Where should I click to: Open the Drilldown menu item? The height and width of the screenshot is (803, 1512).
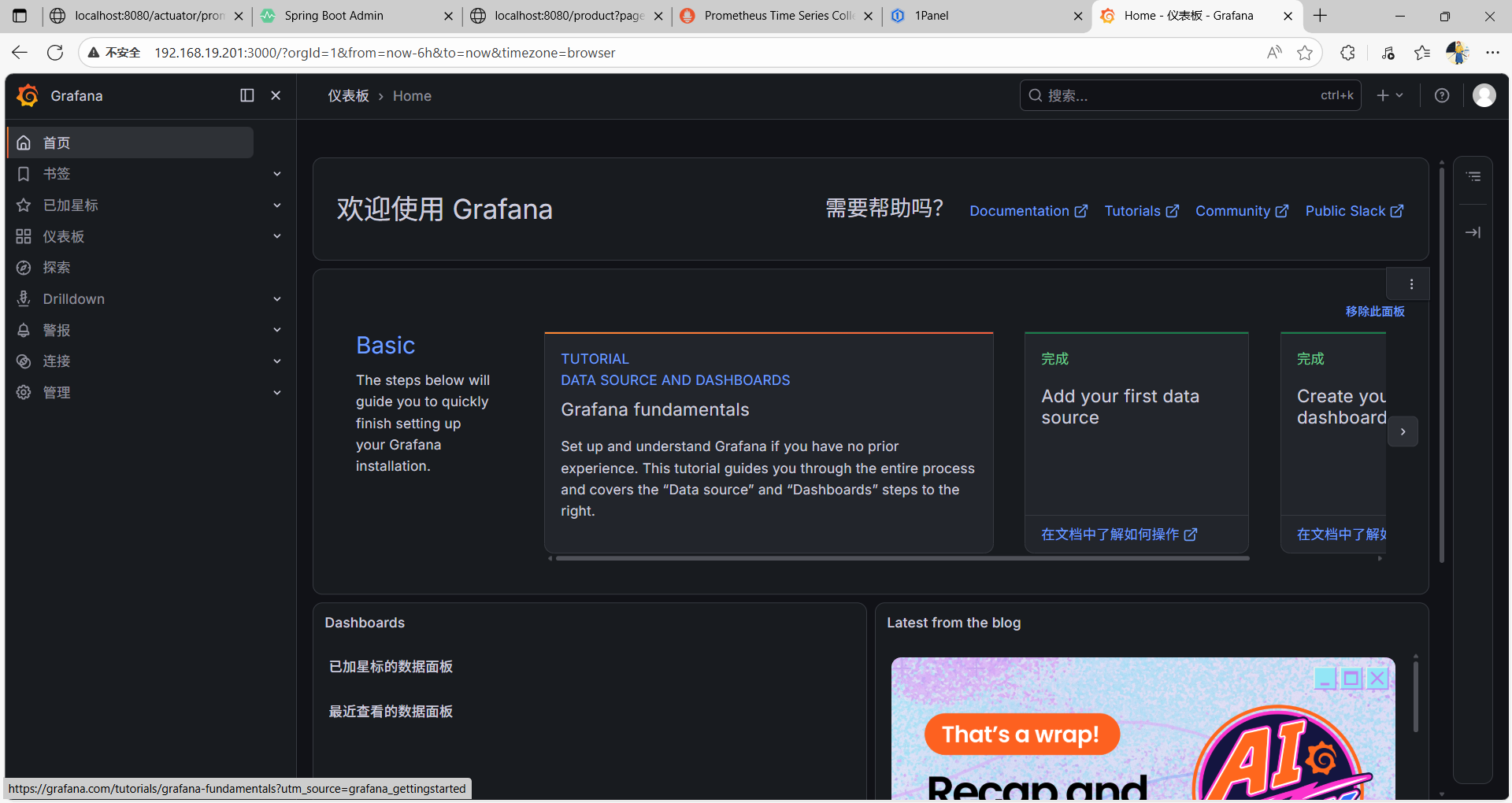(74, 299)
